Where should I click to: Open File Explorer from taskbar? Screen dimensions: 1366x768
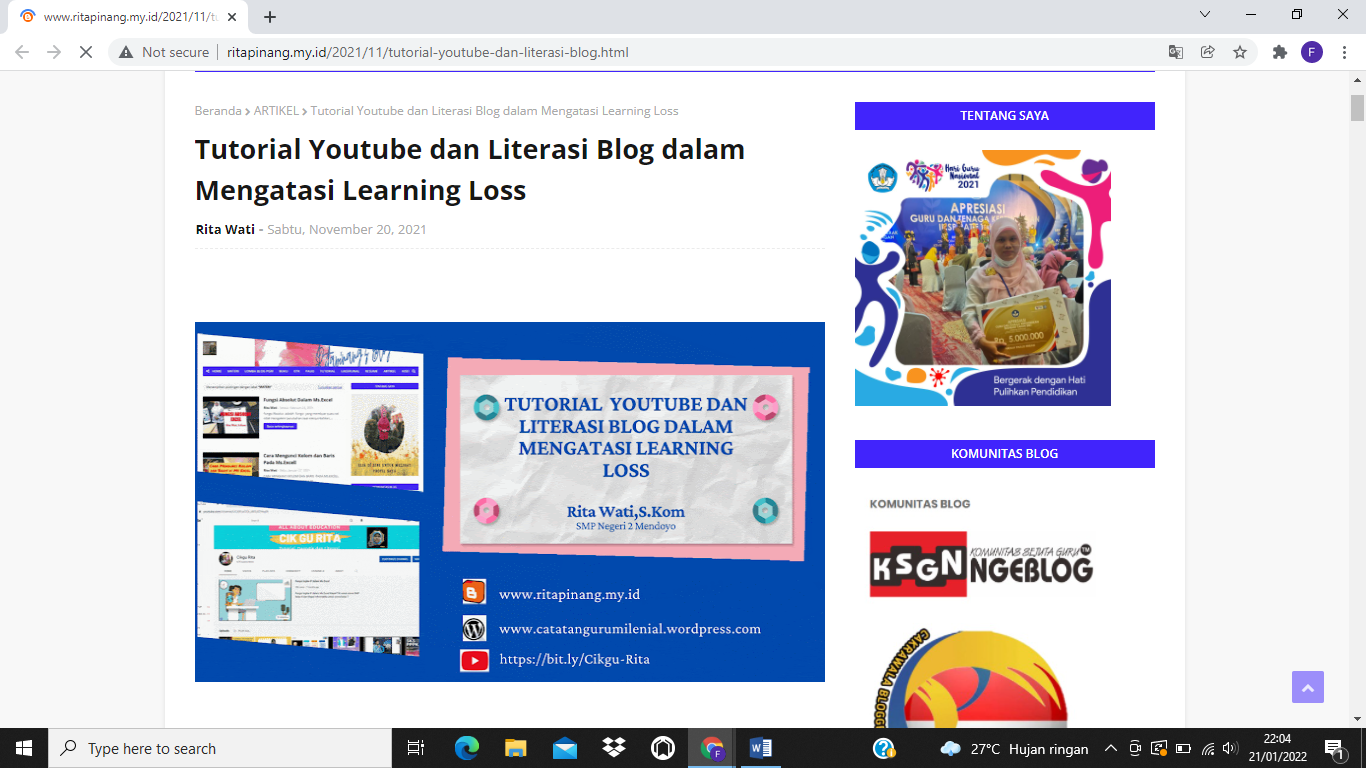click(x=515, y=748)
